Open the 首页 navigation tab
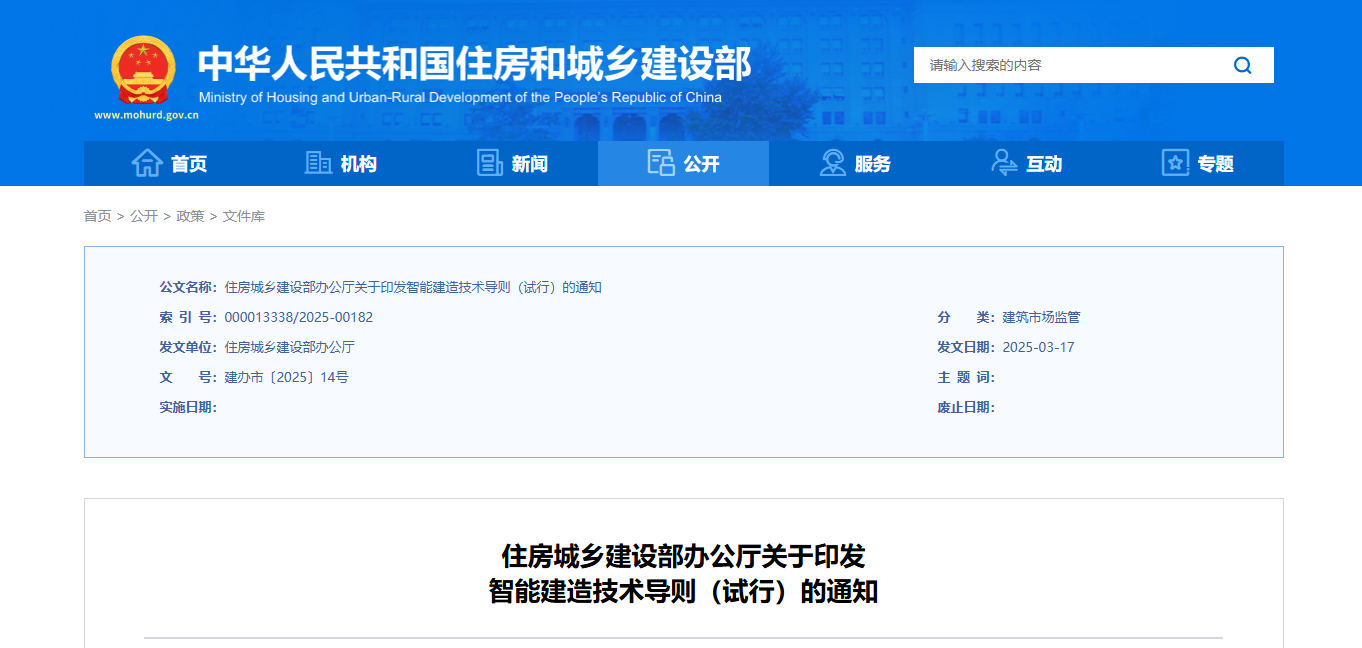 click(169, 163)
